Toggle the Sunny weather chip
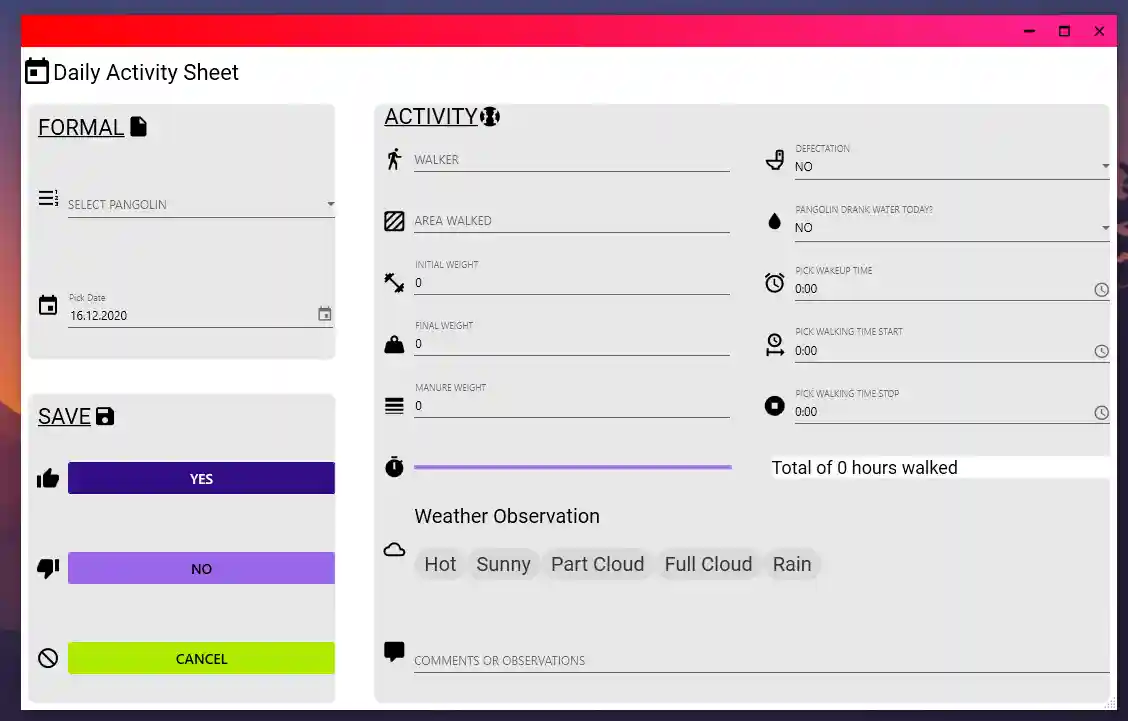1128x721 pixels. pyautogui.click(x=504, y=564)
